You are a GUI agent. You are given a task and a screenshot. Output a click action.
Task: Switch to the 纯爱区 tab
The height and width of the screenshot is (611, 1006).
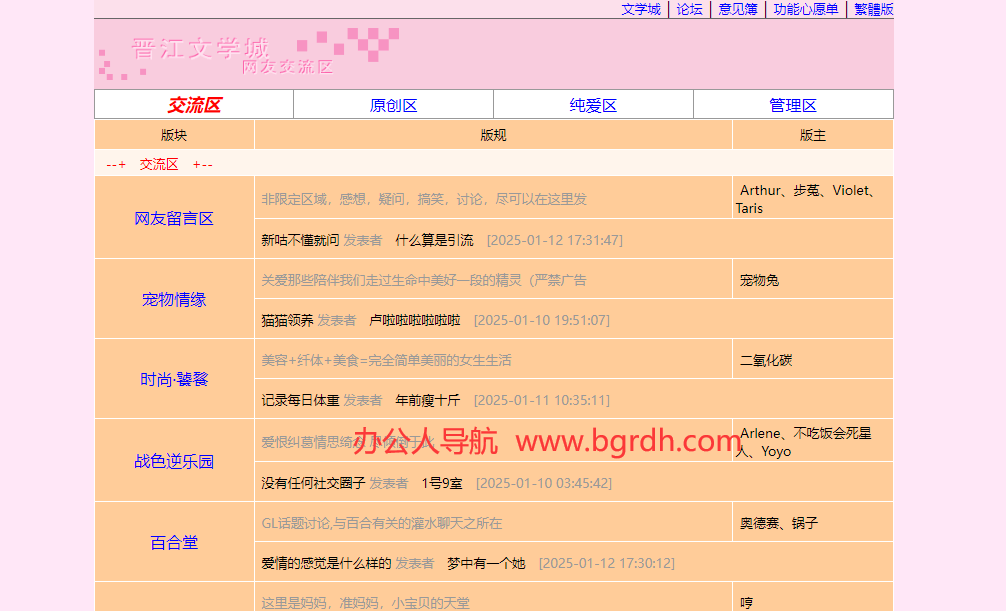(x=593, y=105)
